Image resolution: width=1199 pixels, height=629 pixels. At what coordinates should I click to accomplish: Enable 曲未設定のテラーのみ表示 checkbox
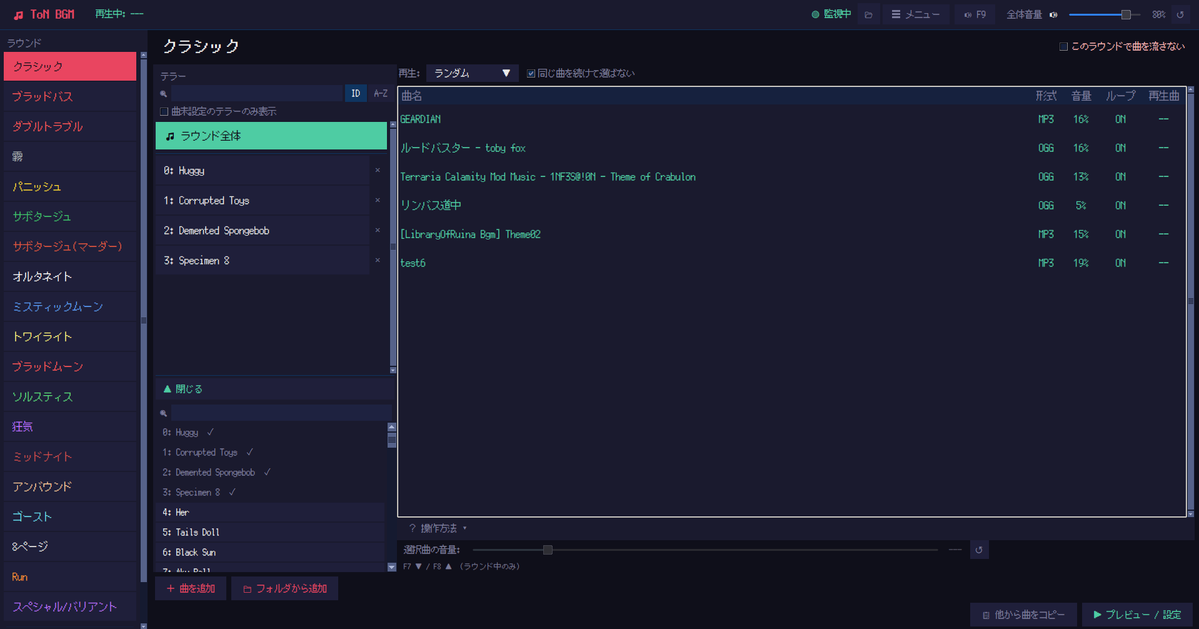[x=164, y=112]
